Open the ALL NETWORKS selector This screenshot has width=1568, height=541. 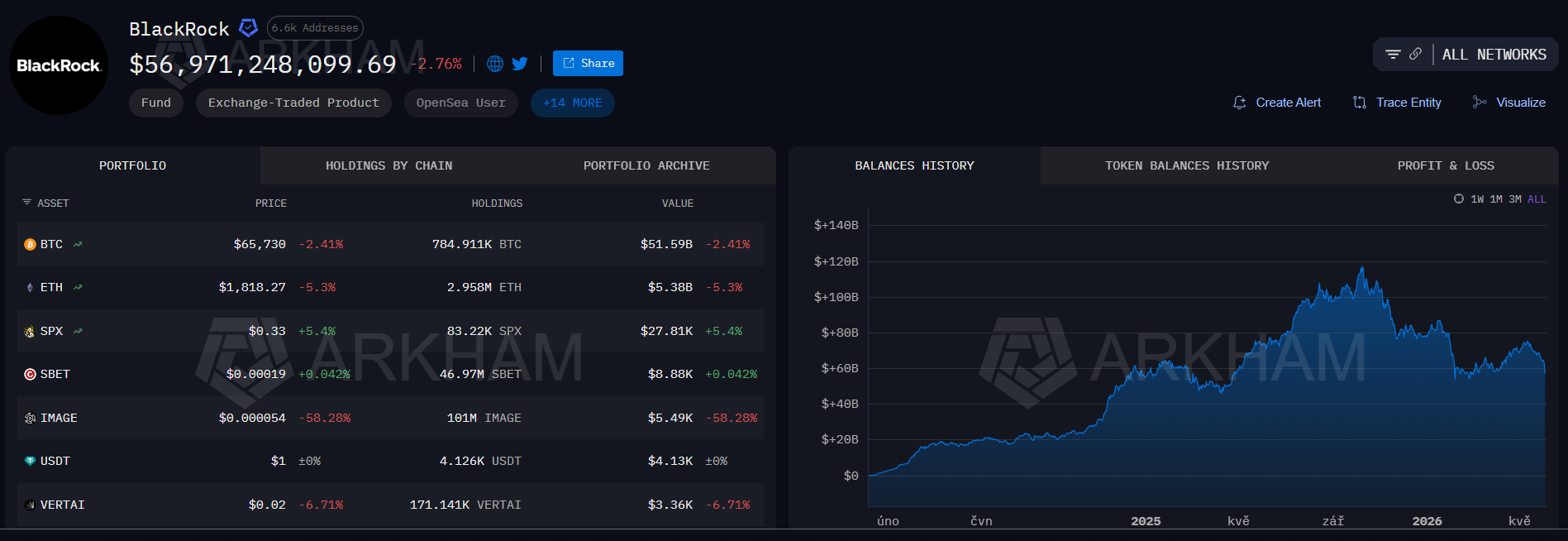point(1494,55)
